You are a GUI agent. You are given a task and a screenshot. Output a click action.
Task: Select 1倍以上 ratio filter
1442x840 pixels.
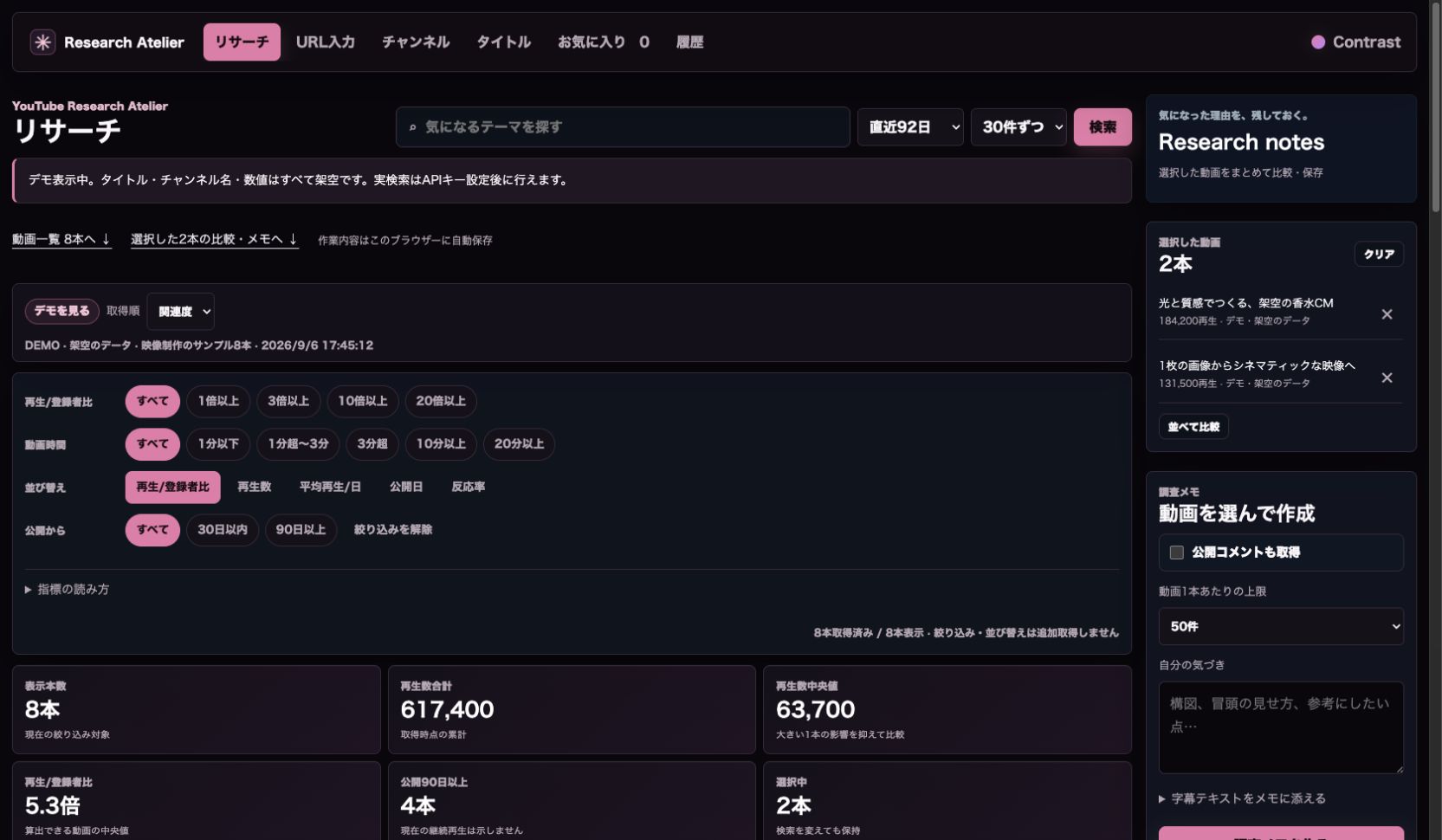(218, 401)
